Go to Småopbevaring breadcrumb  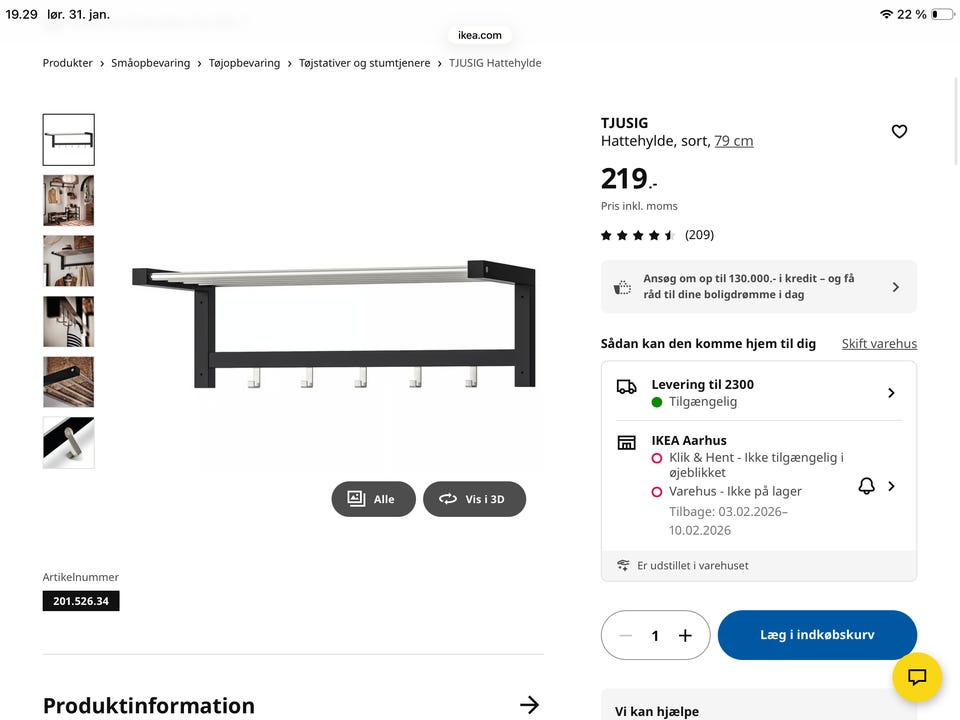point(151,63)
